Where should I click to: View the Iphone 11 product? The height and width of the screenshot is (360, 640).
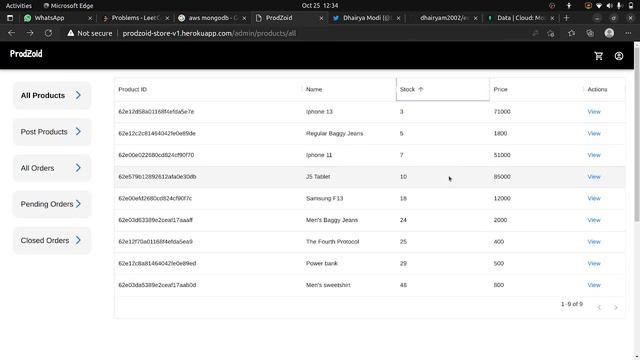click(594, 155)
